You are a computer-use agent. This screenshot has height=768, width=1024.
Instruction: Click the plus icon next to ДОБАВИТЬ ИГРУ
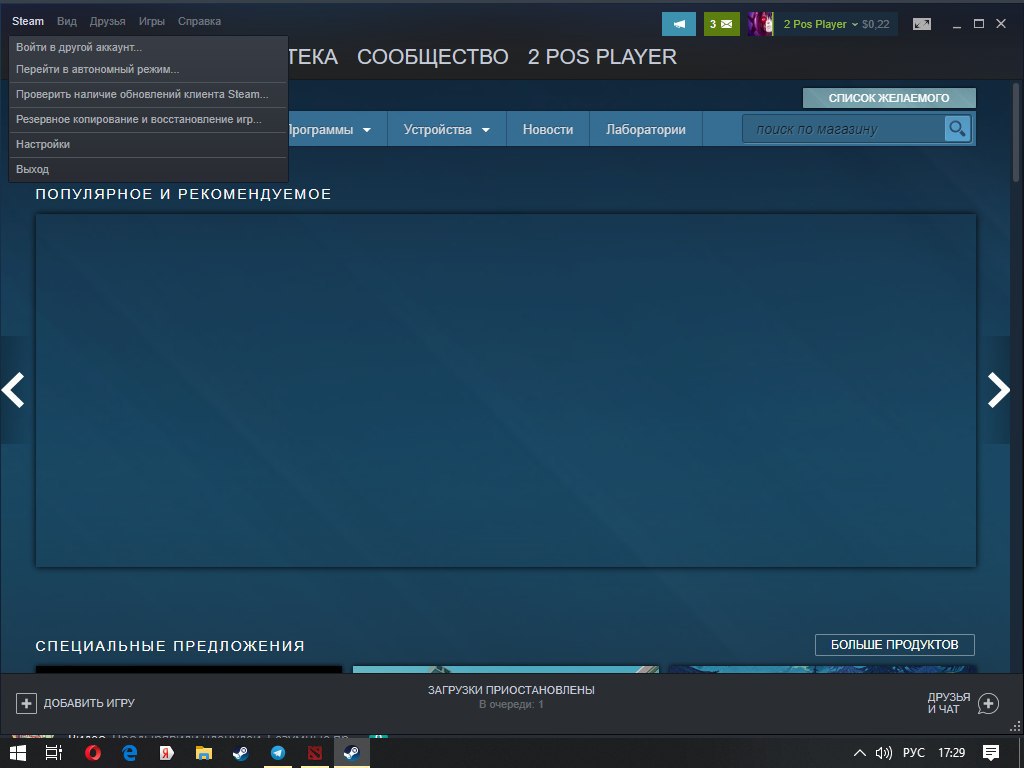(26, 703)
